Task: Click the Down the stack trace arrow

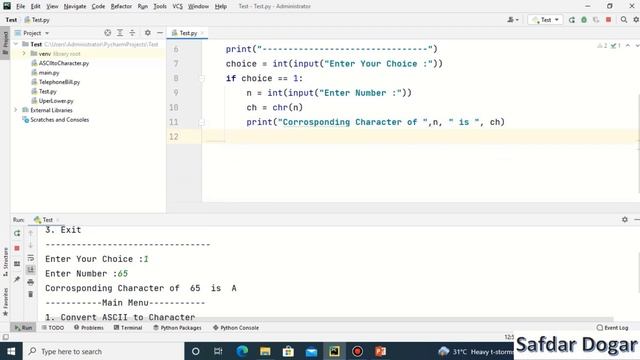Action: (31, 245)
